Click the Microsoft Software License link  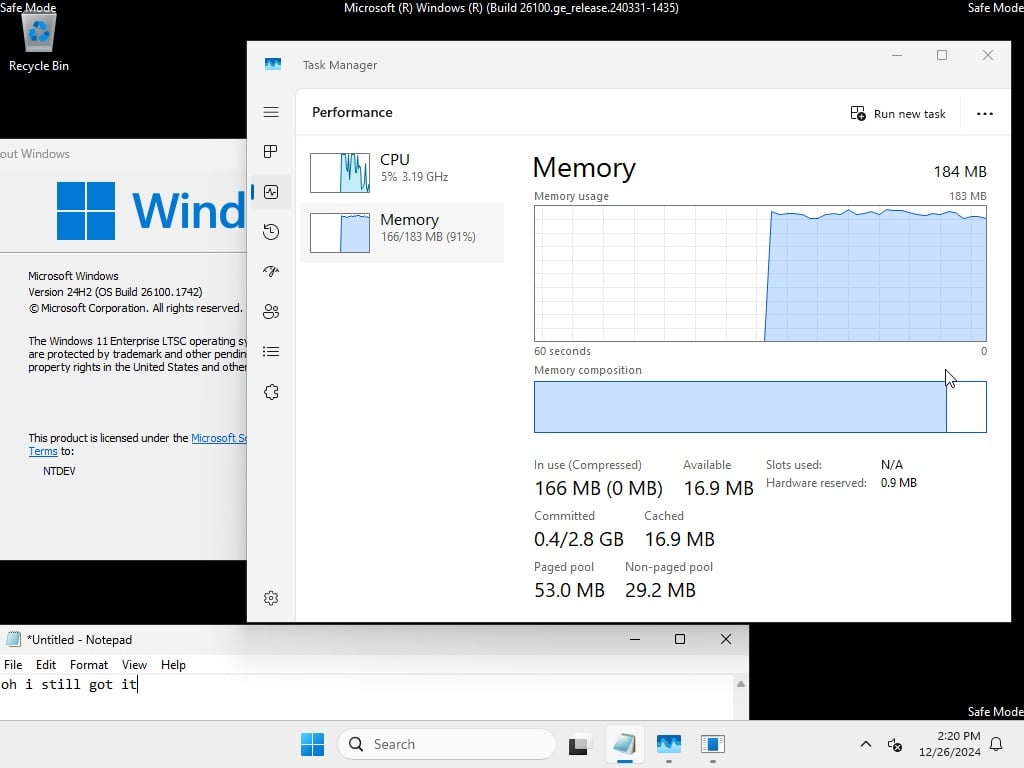point(218,438)
